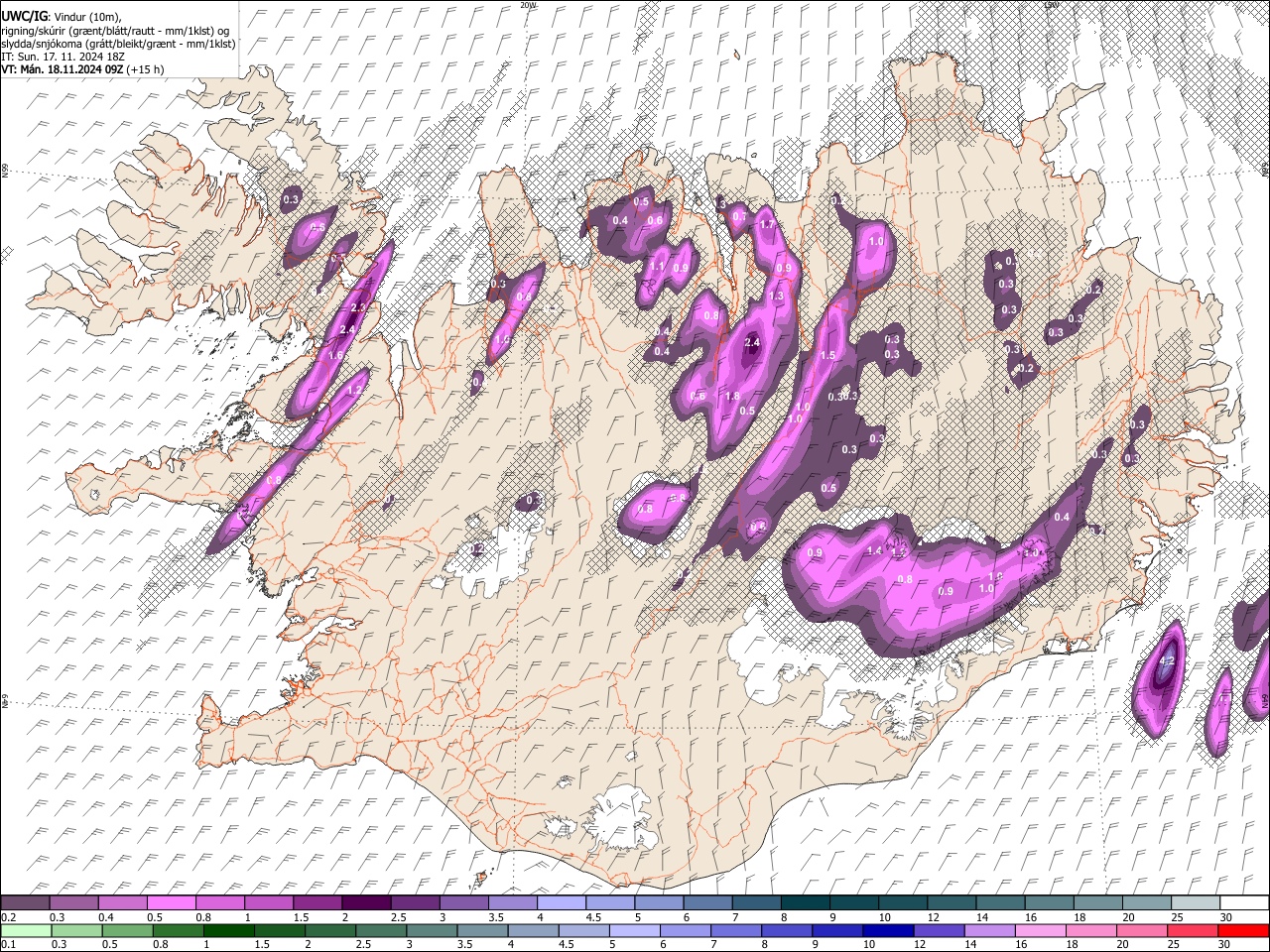
Task: Click the snow legend swatch labelled 0.5
Action: (171, 903)
